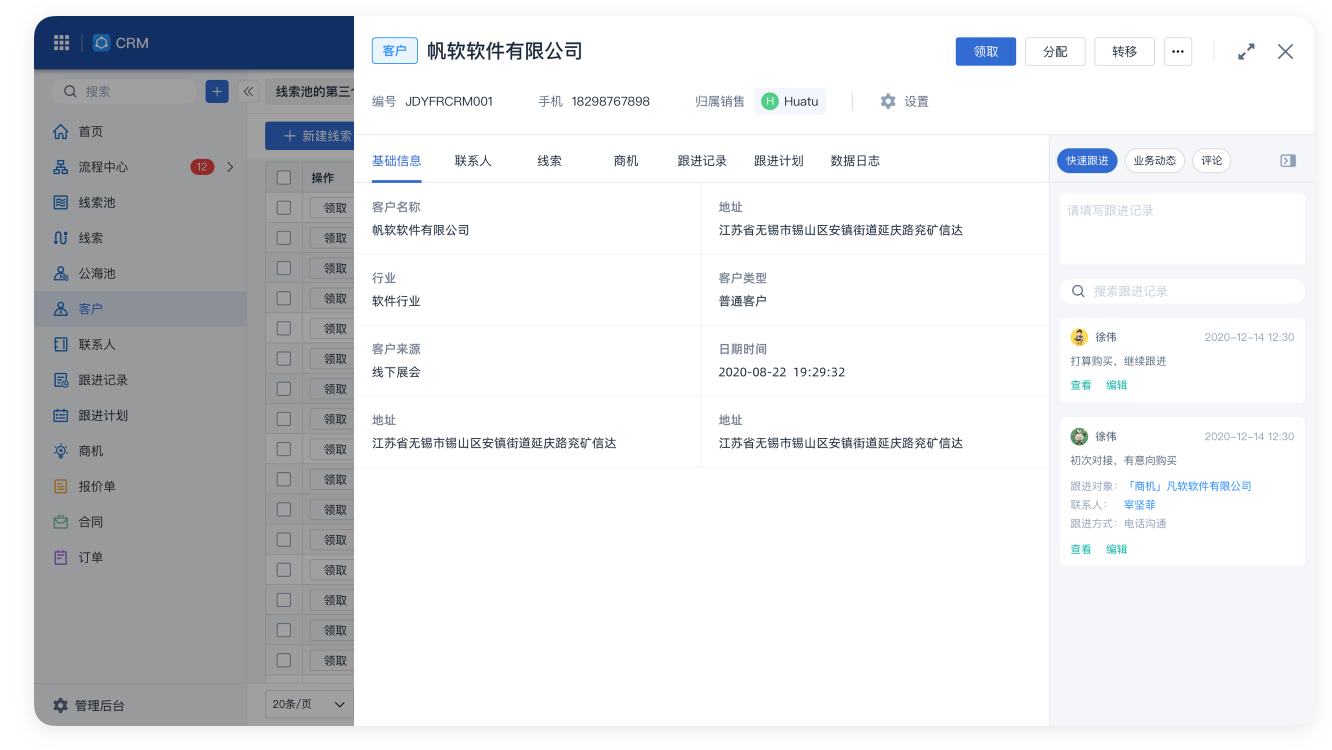
Task: Close the customer detail panel
Action: (x=1285, y=51)
